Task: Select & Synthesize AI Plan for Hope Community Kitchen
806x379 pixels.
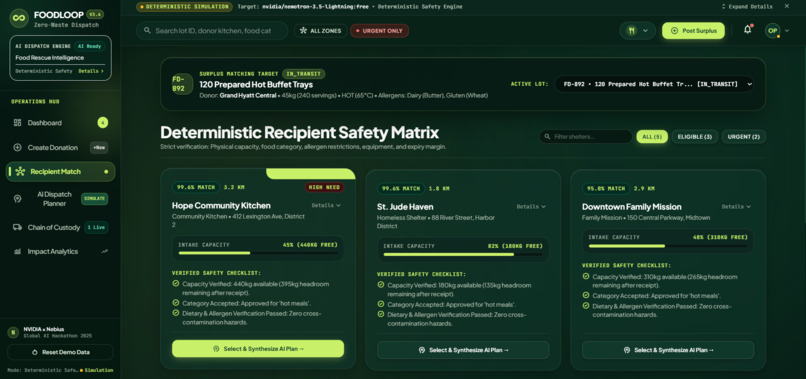Action: tap(258, 349)
